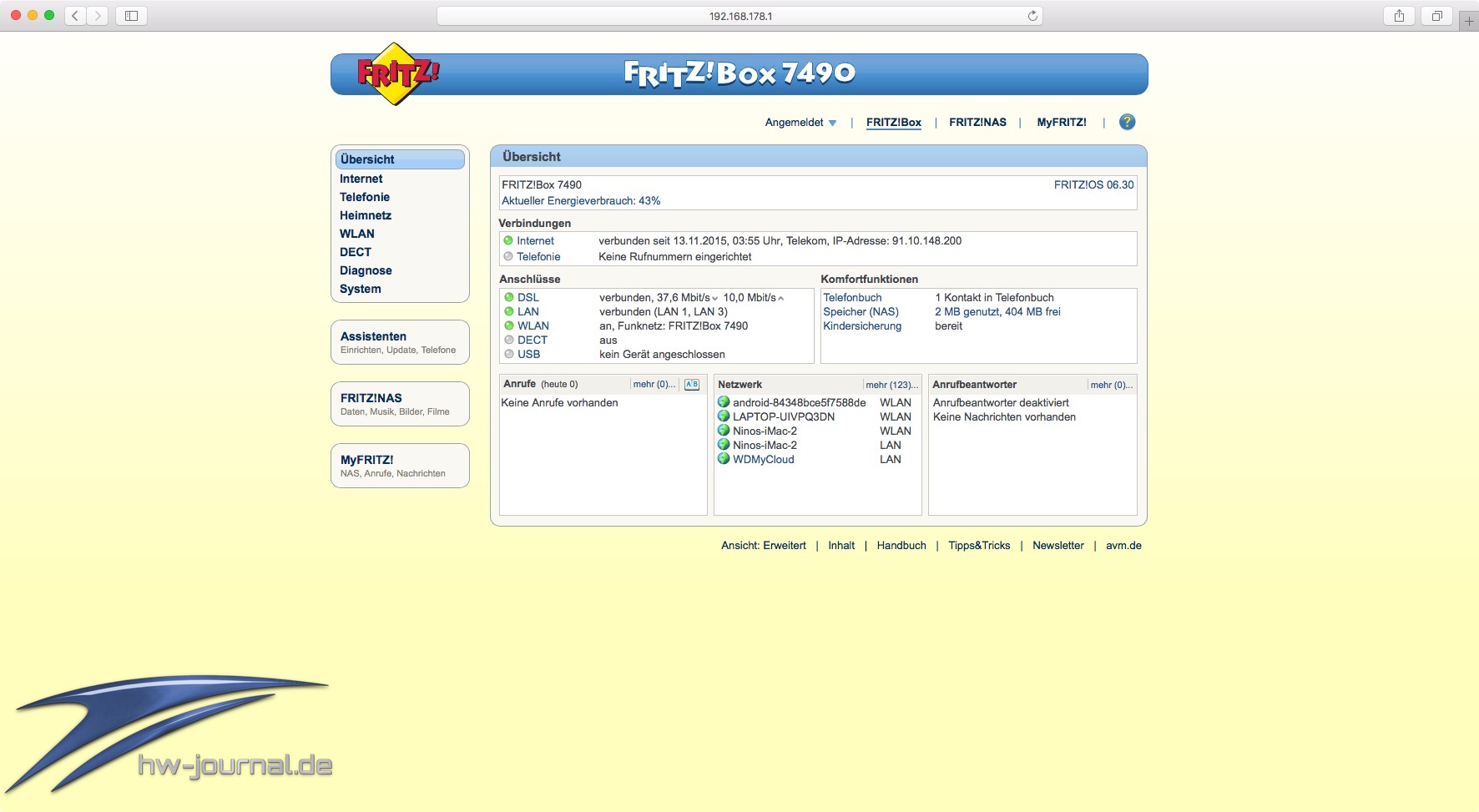Show all tabs overview button
Viewport: 1479px width, 812px height.
[1436, 16]
